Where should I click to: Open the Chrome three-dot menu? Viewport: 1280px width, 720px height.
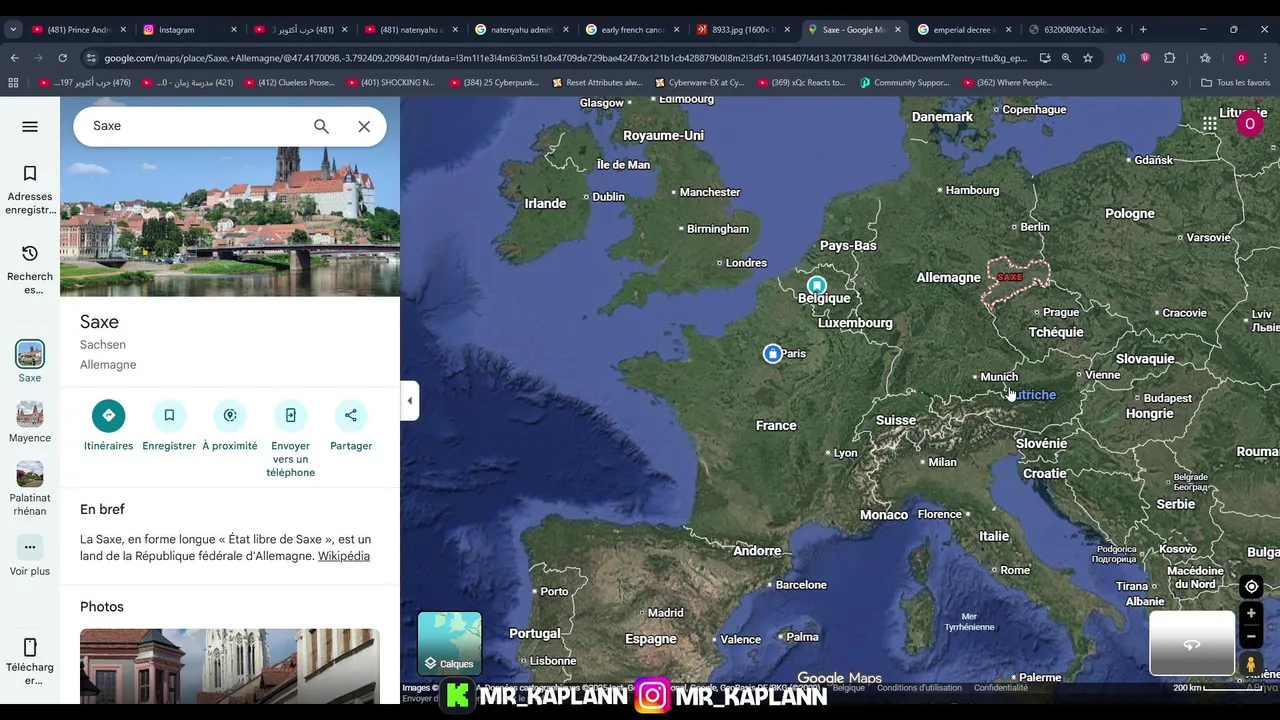click(1266, 58)
